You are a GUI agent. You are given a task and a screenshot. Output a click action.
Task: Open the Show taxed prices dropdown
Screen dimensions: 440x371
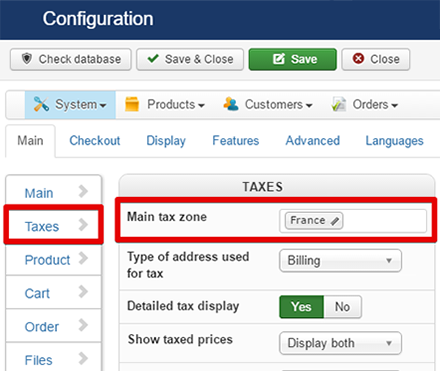(340, 343)
